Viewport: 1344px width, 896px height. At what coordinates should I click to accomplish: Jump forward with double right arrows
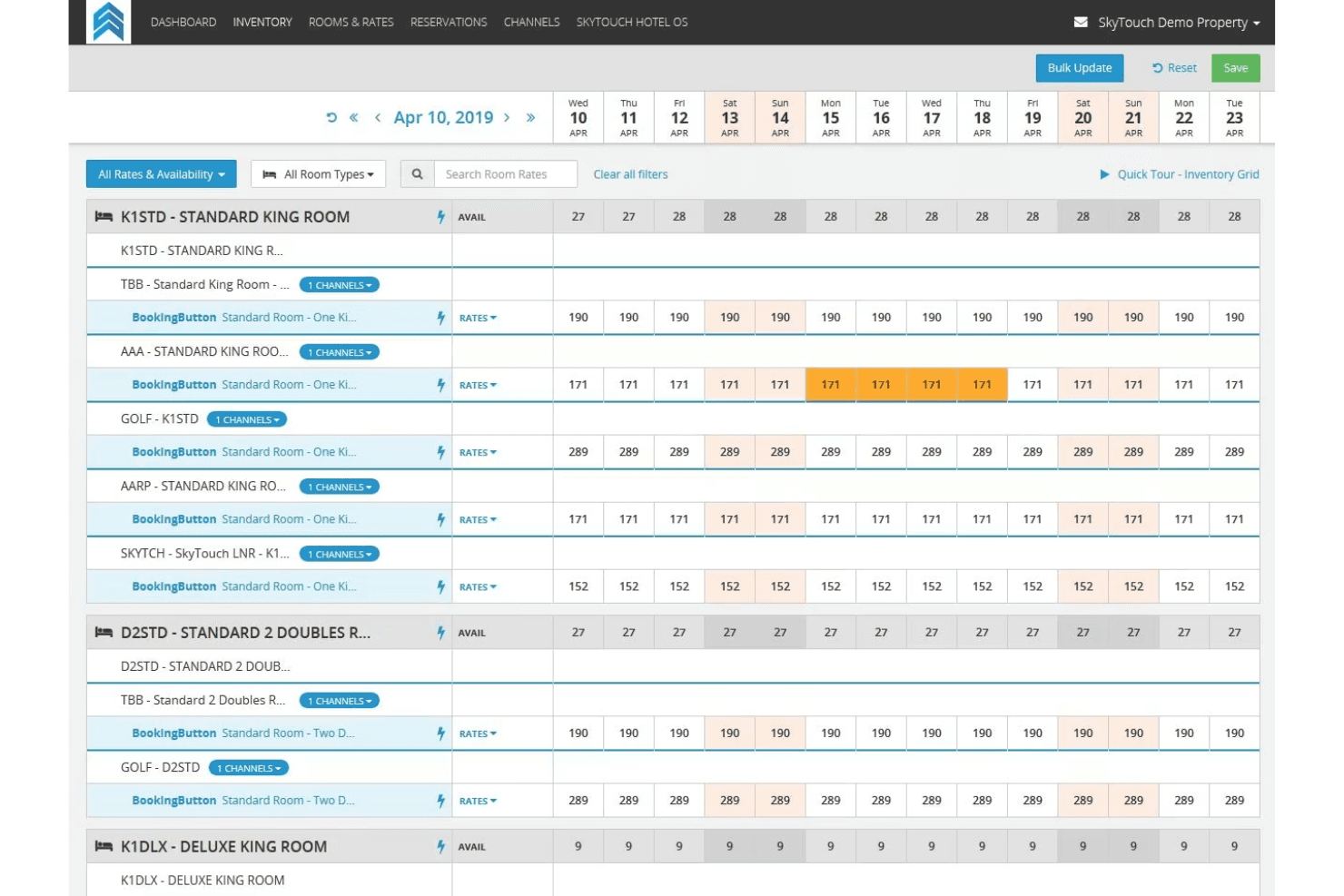coord(530,117)
